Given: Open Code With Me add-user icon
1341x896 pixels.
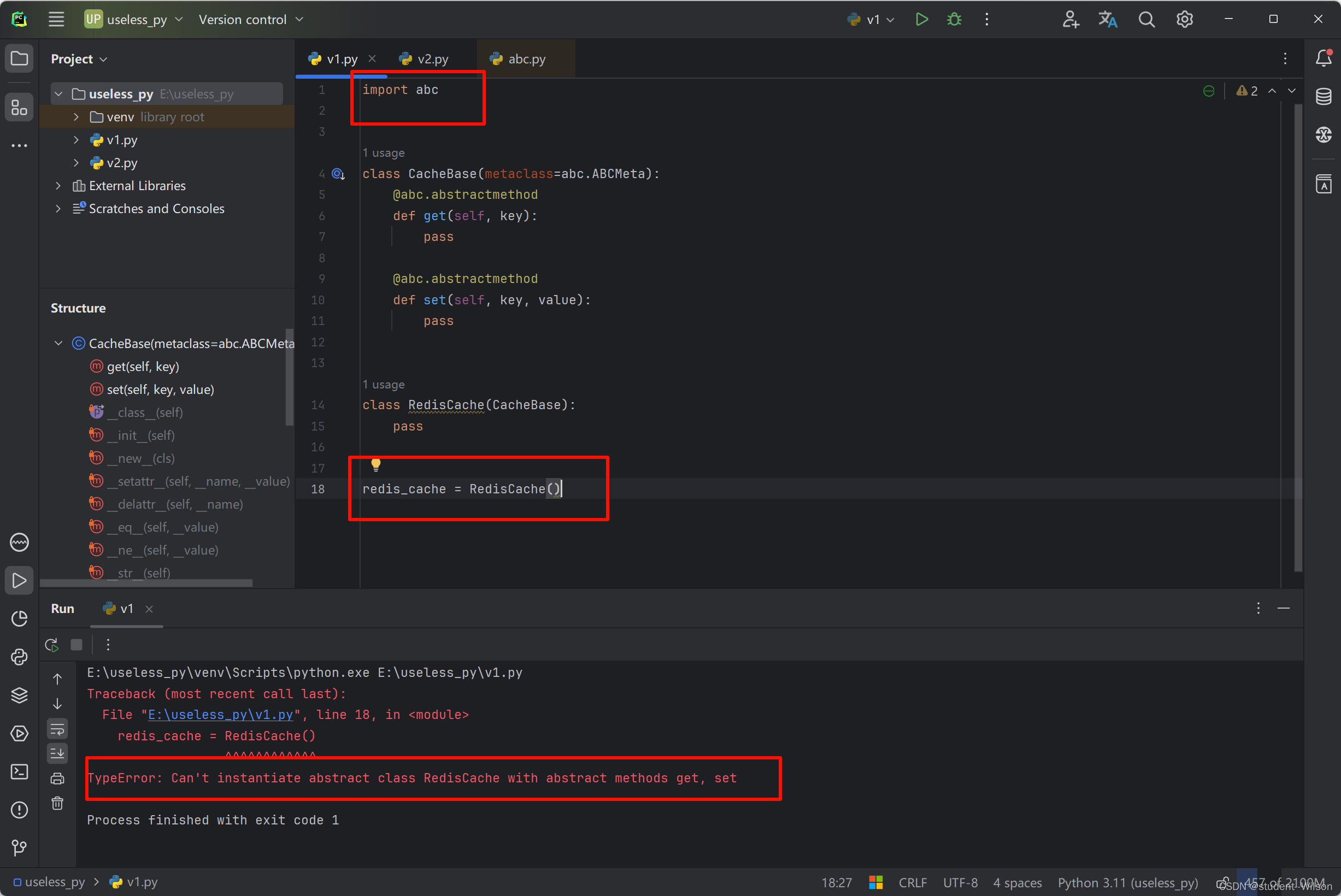Looking at the screenshot, I should (1070, 20).
